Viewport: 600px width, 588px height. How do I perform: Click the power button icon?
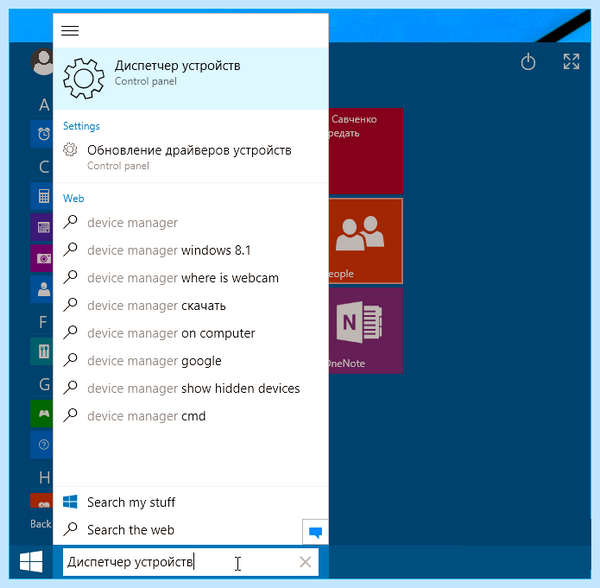528,62
